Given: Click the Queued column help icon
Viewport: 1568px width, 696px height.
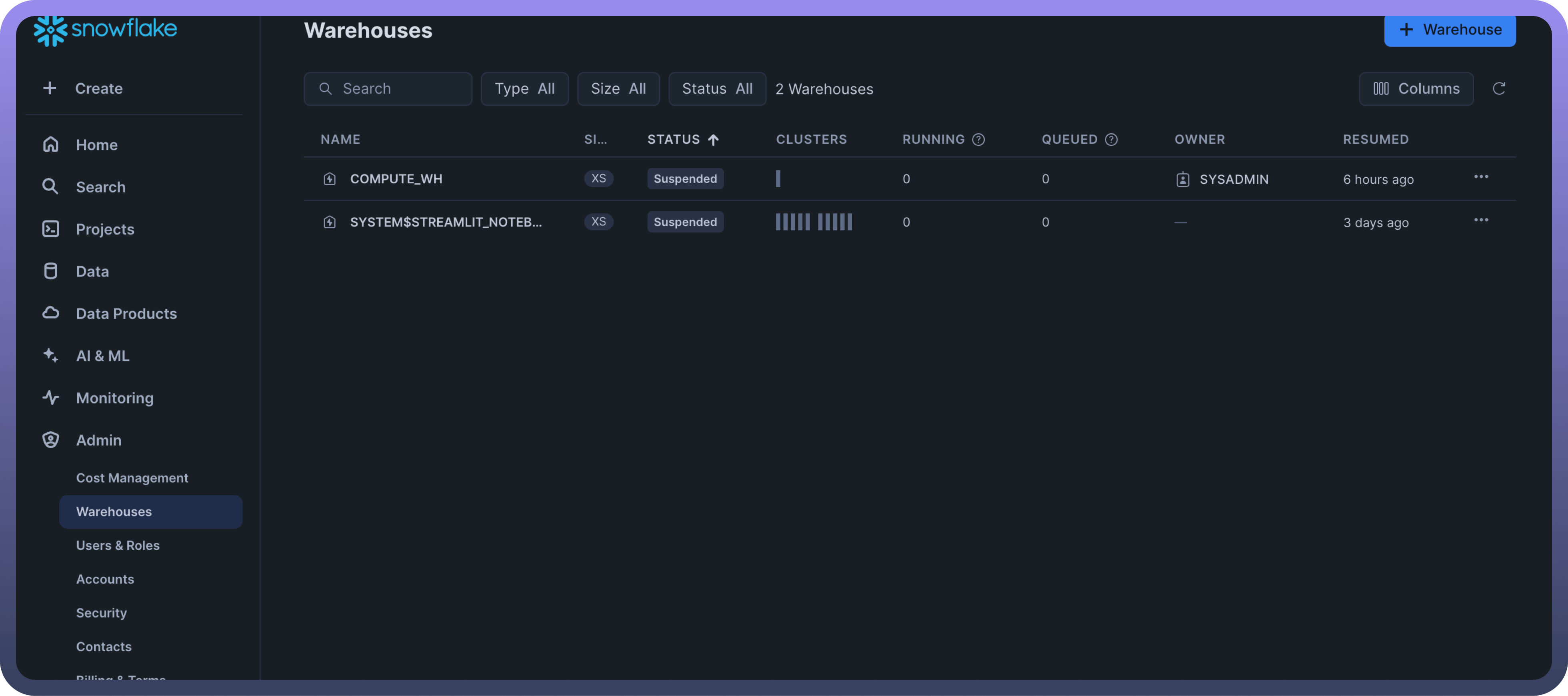Looking at the screenshot, I should (x=1111, y=139).
